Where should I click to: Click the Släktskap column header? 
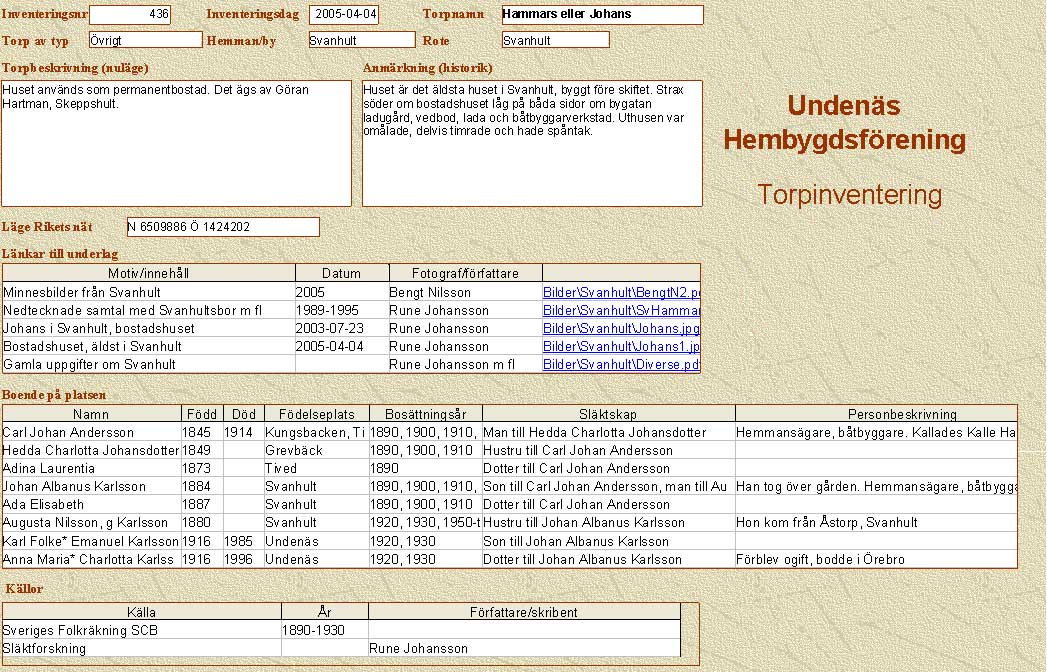coord(608,414)
